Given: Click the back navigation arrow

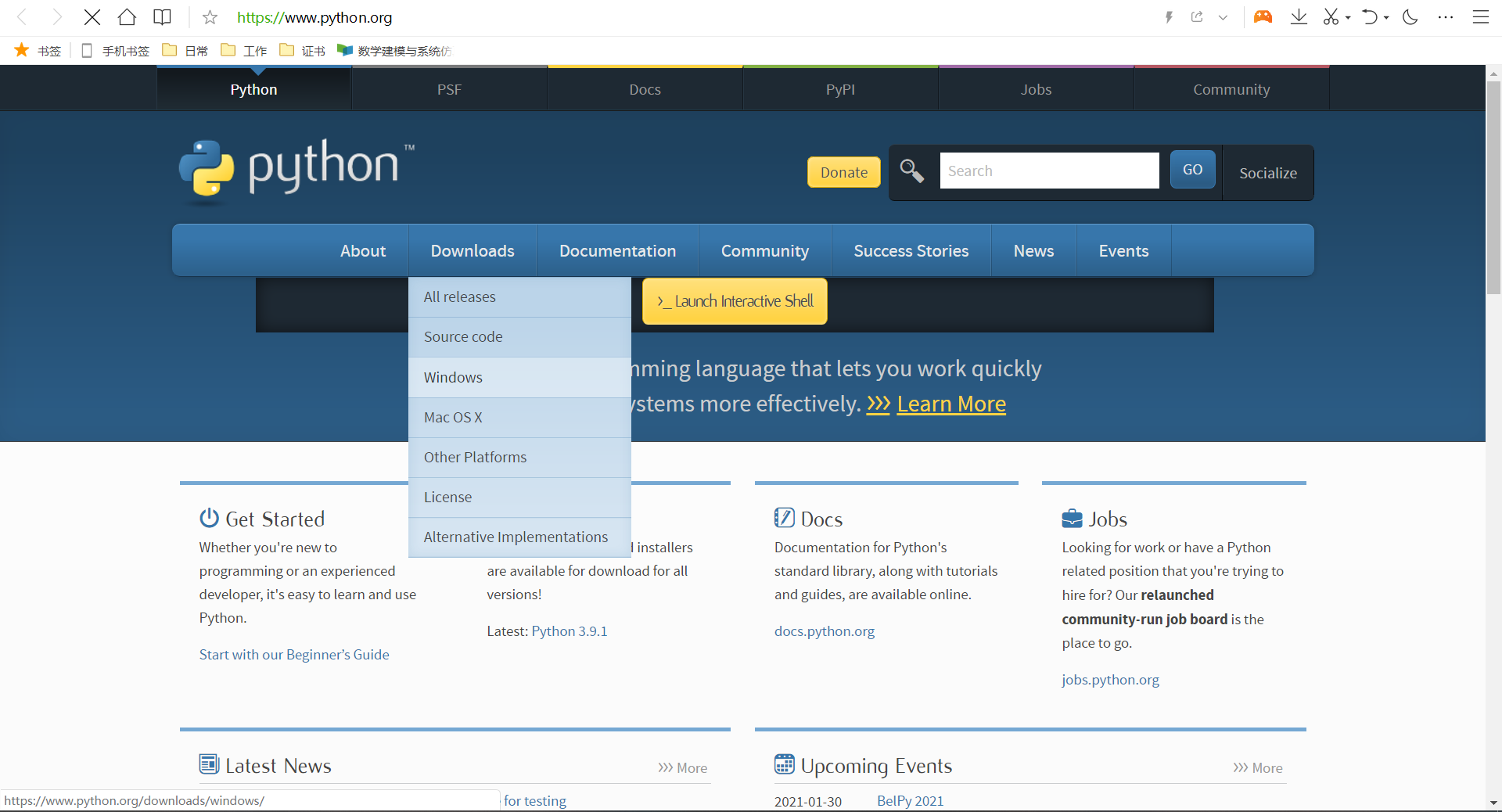Looking at the screenshot, I should tap(23, 17).
